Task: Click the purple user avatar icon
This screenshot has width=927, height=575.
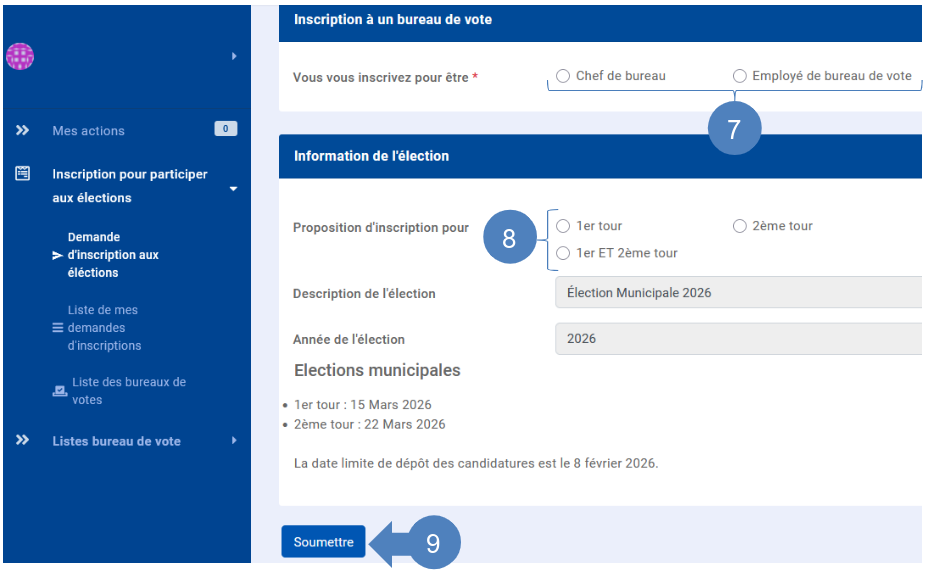Action: click(20, 56)
